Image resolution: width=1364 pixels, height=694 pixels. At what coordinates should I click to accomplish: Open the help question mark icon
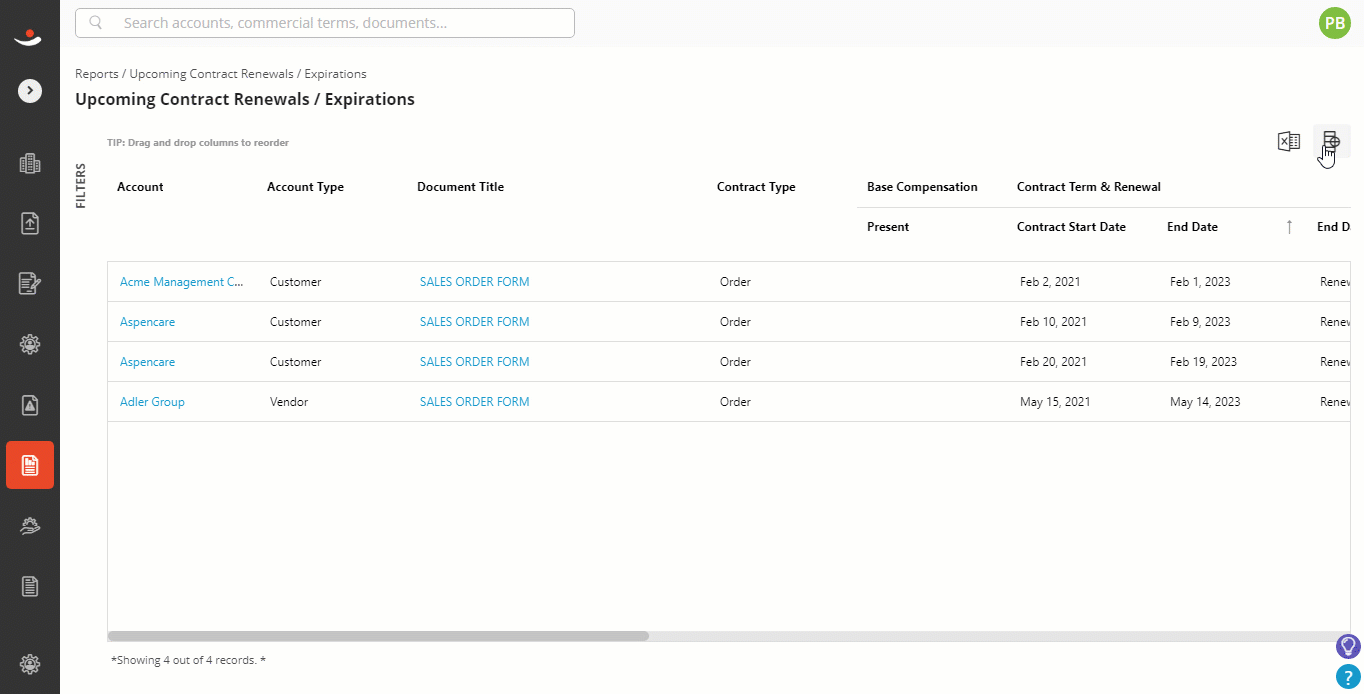(1348, 677)
